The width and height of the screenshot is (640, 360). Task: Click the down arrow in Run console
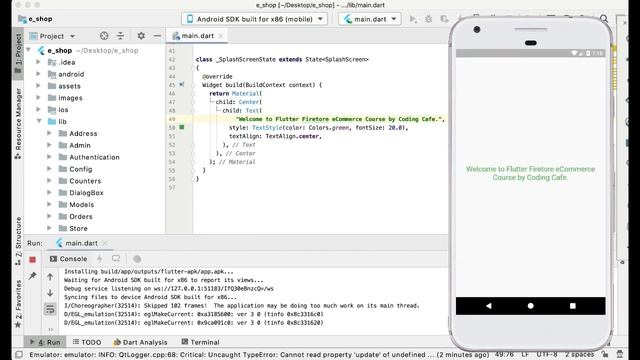pos(50,293)
